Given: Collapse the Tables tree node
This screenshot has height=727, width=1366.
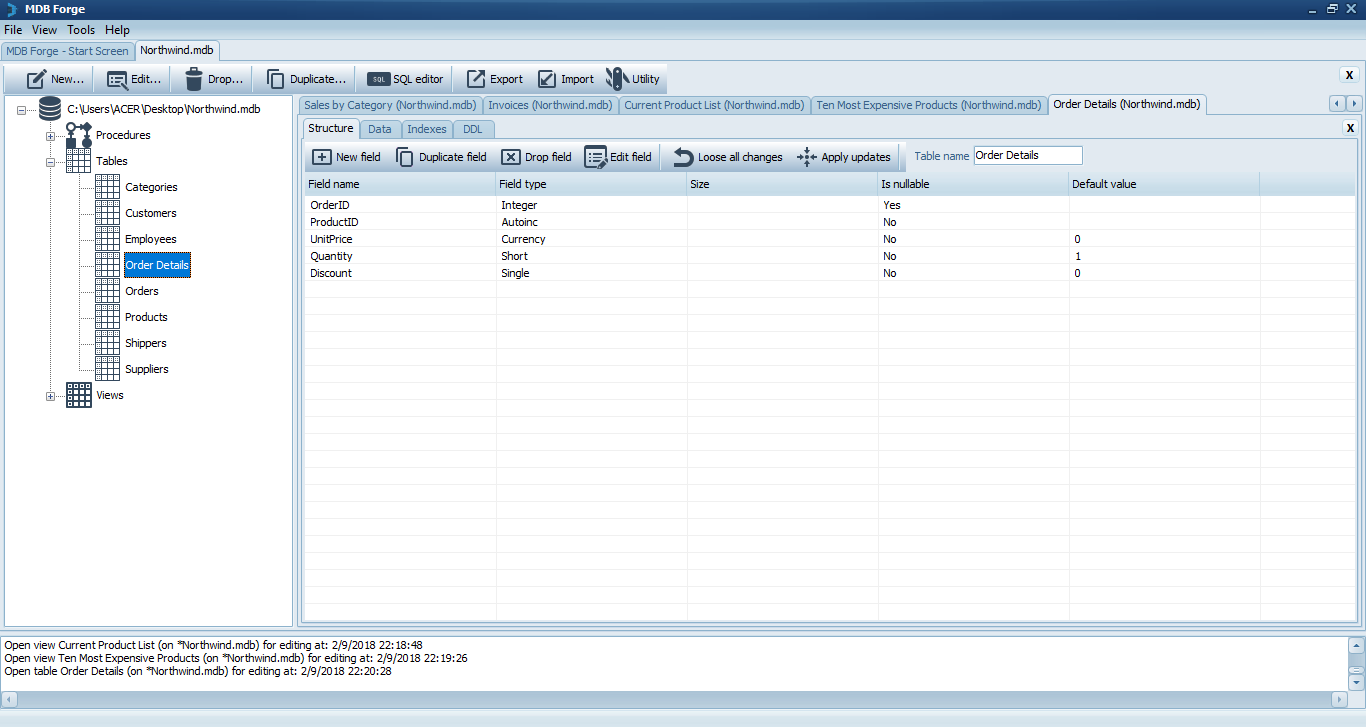Looking at the screenshot, I should (x=50, y=162).
